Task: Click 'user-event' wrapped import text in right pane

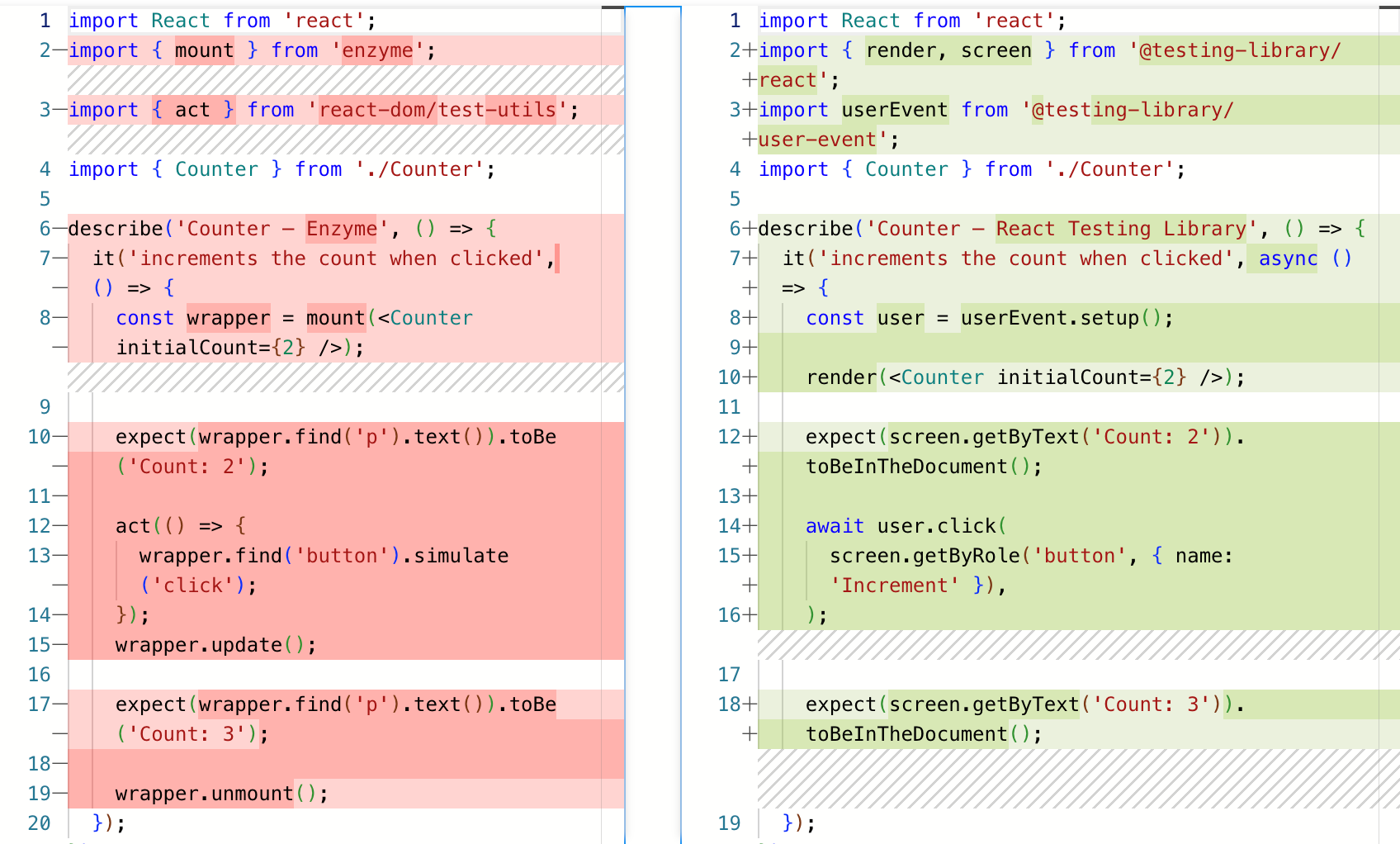Action: tap(817, 140)
